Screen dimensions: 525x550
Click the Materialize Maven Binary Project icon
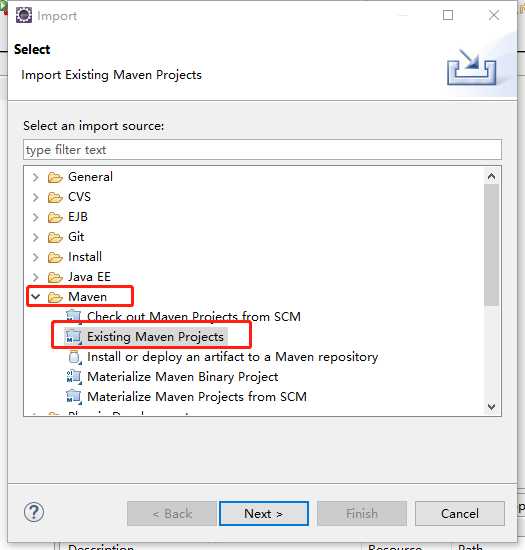74,377
